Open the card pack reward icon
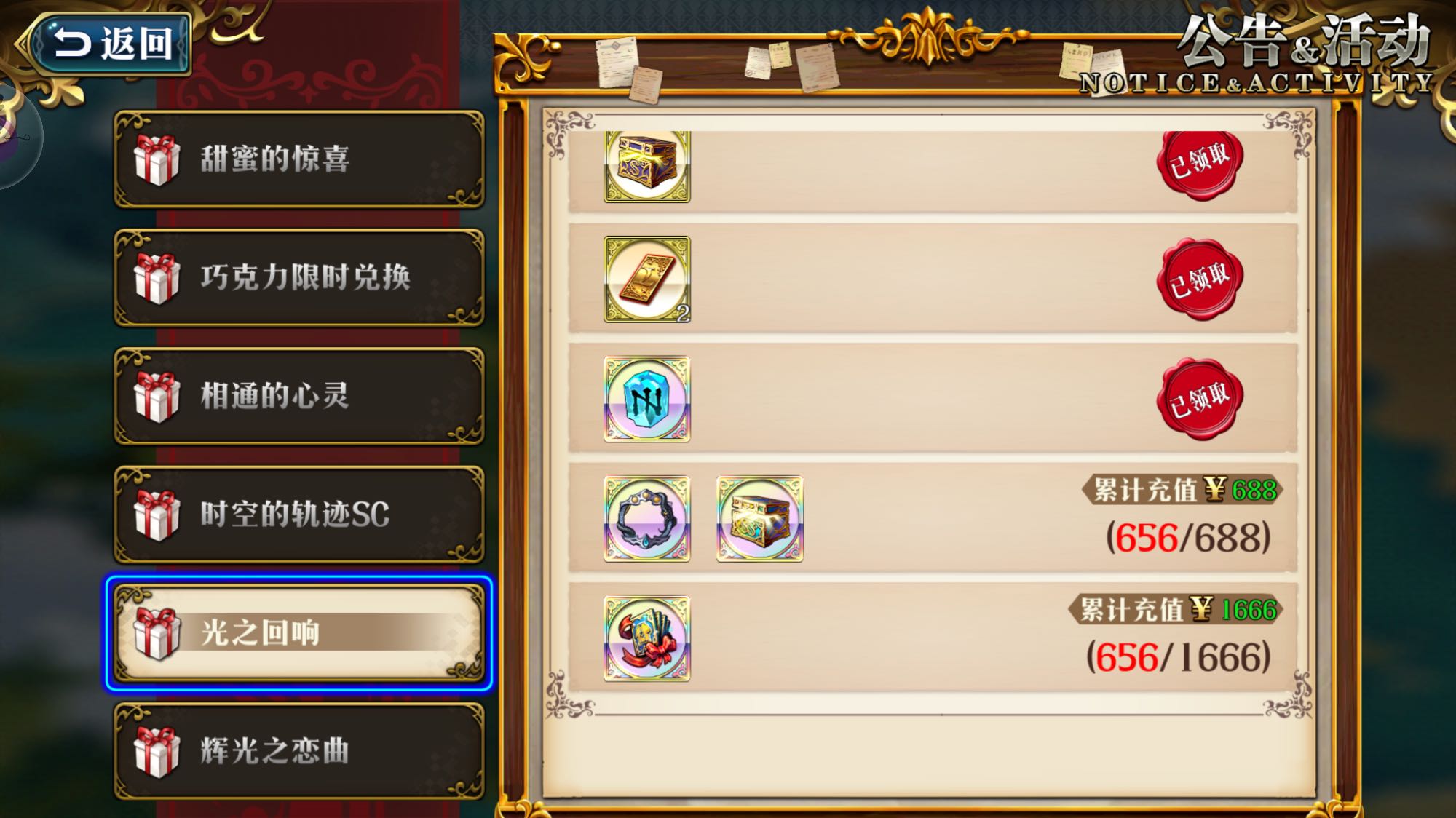The height and width of the screenshot is (818, 1456). [x=646, y=639]
